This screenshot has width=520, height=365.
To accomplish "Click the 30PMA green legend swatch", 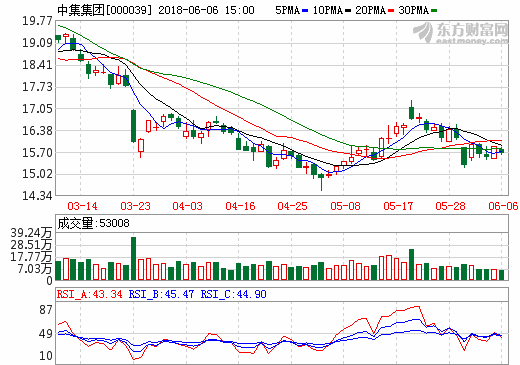I will click(434, 11).
